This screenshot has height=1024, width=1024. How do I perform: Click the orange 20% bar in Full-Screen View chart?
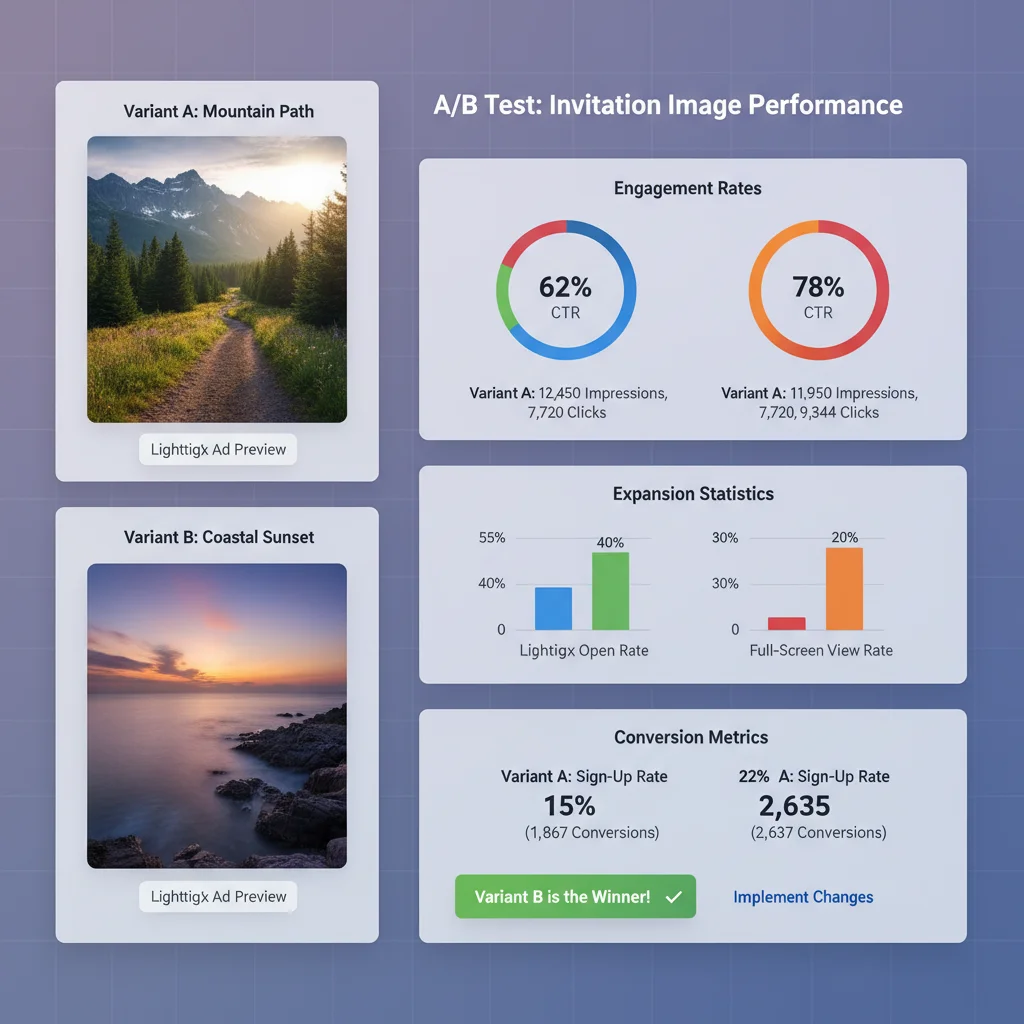point(844,588)
